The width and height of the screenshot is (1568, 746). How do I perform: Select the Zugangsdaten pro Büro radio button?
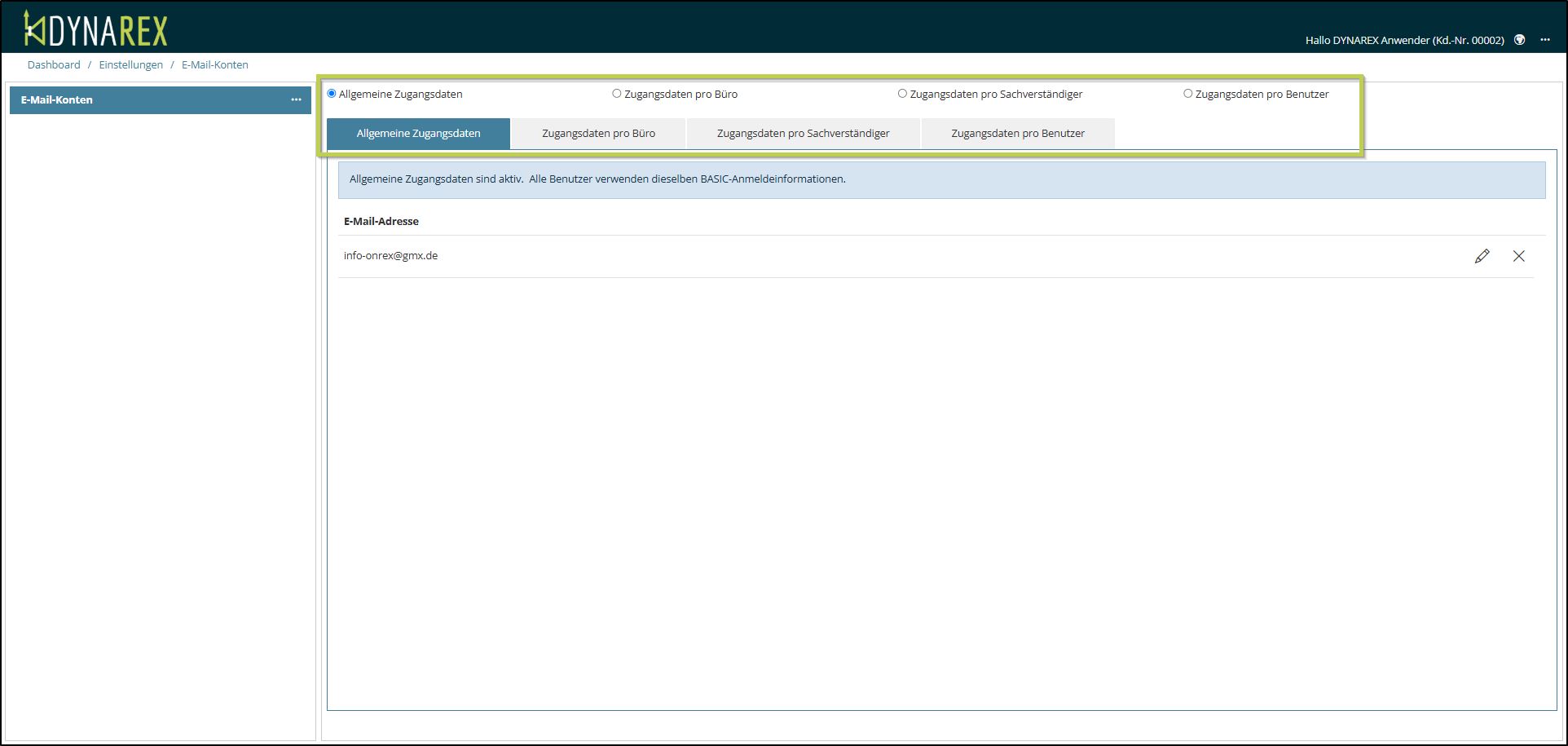617,94
